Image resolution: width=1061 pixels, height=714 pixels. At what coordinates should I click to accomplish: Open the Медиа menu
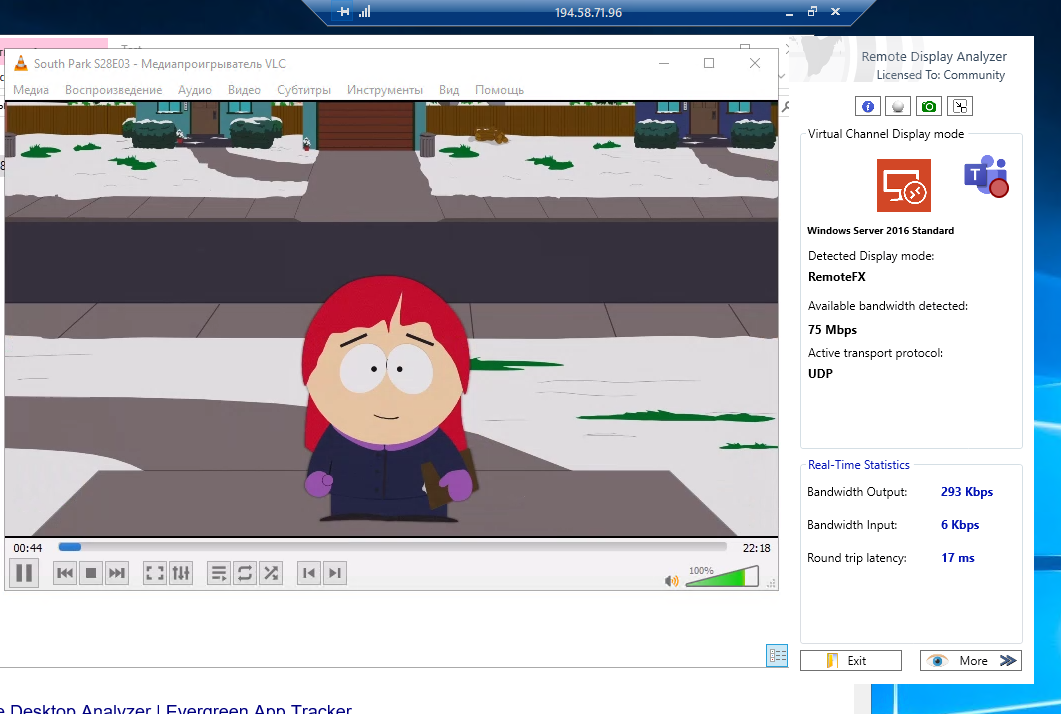tap(31, 90)
